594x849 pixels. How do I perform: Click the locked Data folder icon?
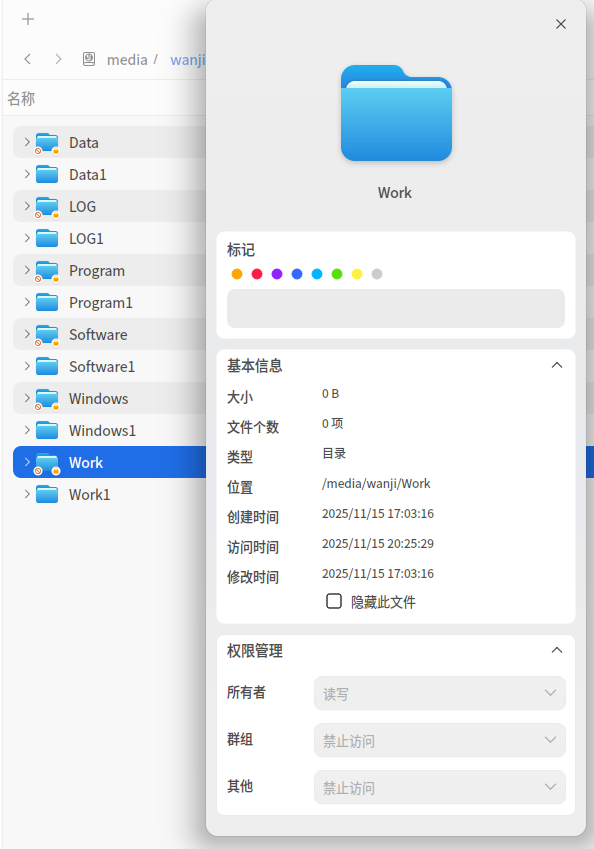pos(47,143)
